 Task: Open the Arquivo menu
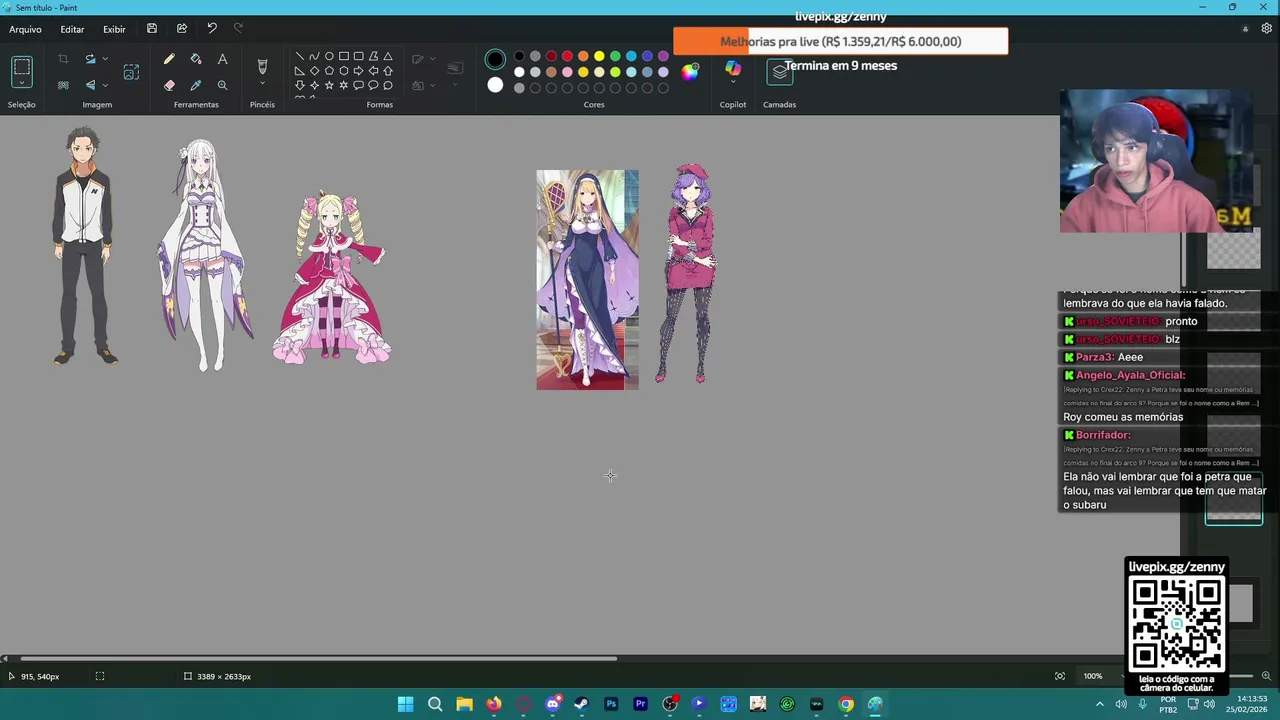pyautogui.click(x=26, y=29)
